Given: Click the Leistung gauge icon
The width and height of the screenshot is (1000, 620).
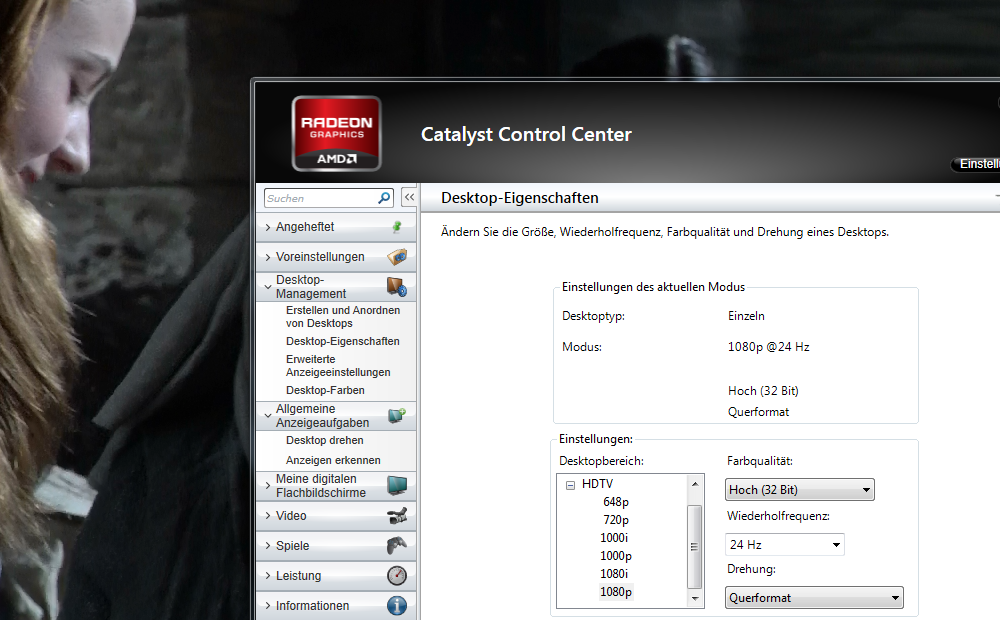Looking at the screenshot, I should [397, 575].
